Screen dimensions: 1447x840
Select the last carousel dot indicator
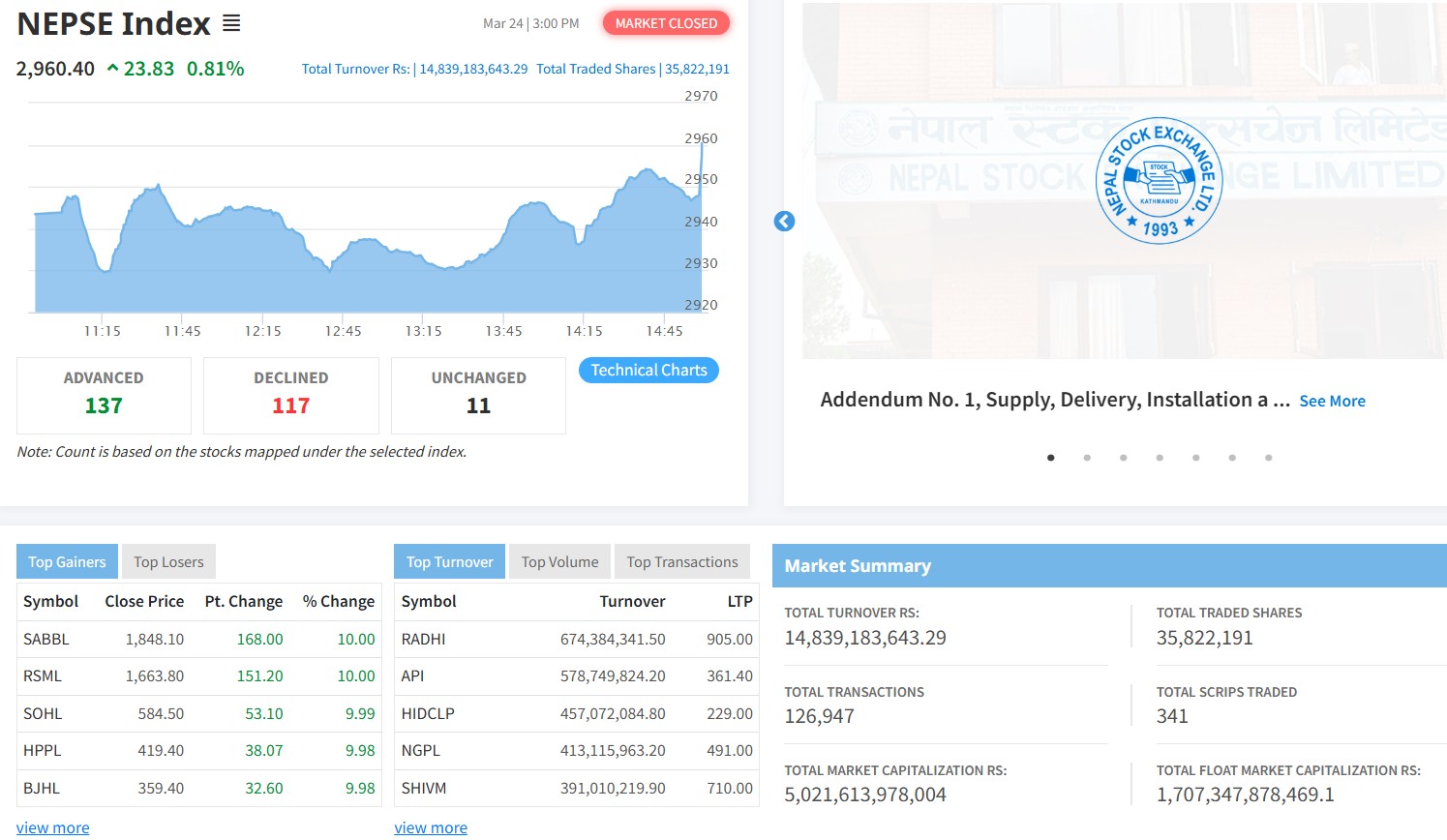click(1268, 458)
